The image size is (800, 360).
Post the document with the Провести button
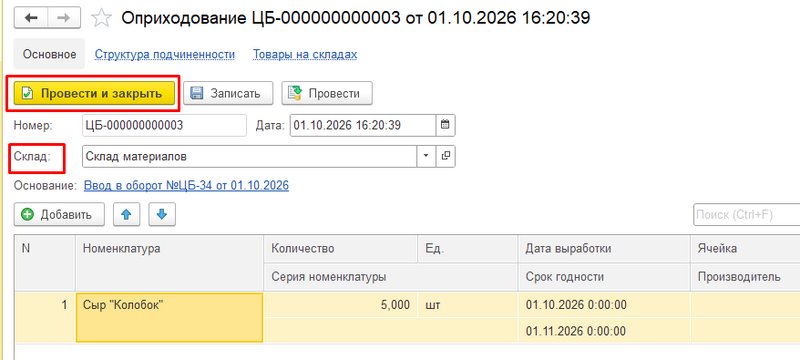(x=327, y=93)
